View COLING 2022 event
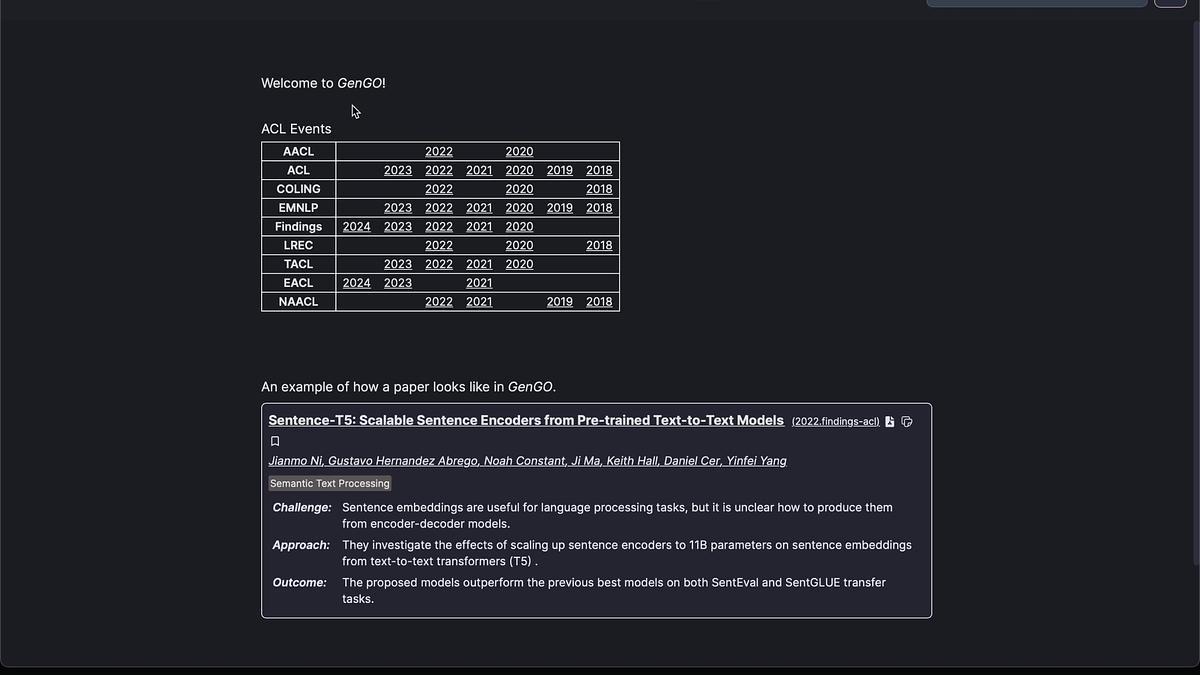This screenshot has height=675, width=1200. 439,189
